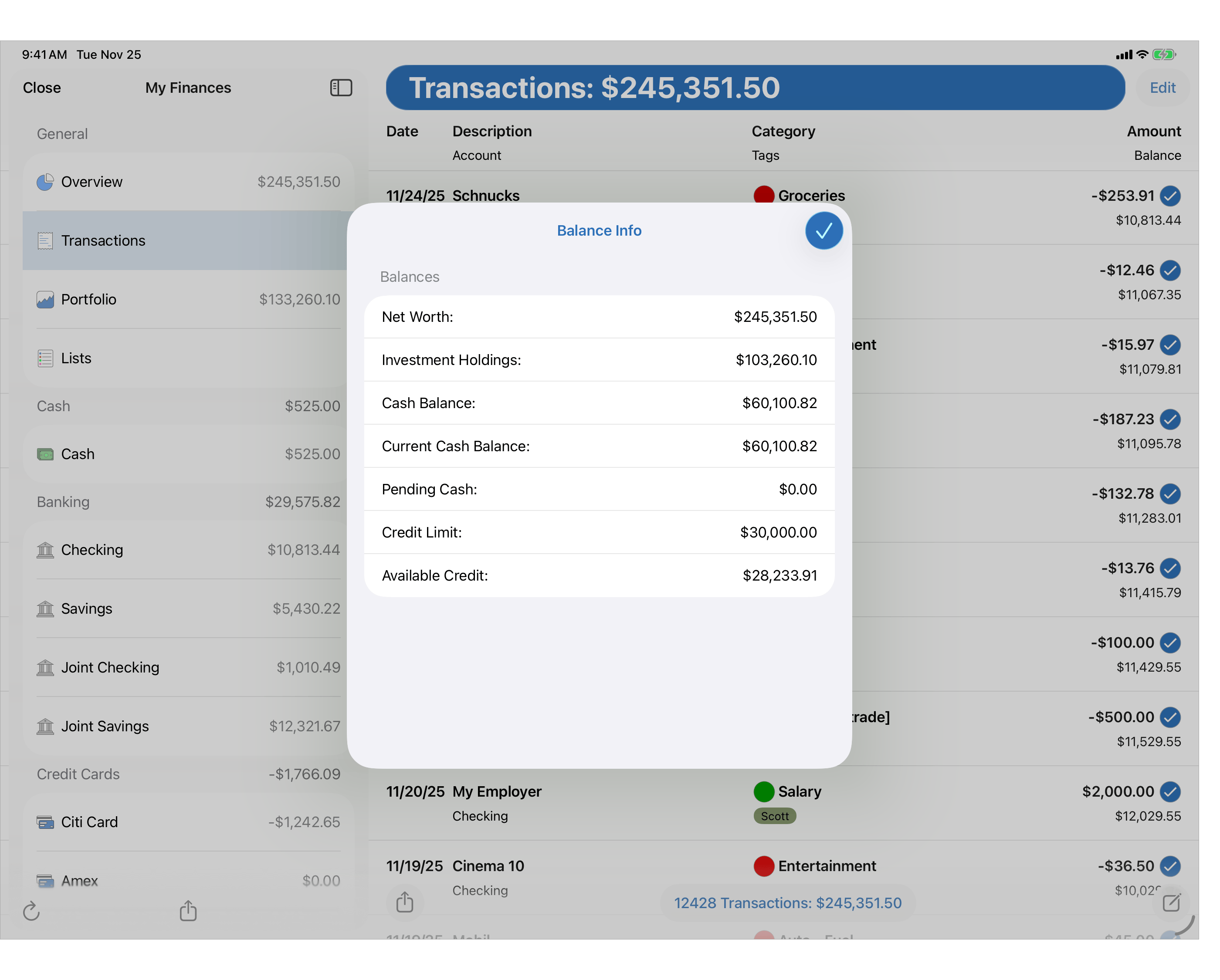Toggle cleared checkmark on Salary transaction
The image size is (1220, 980).
coord(1170,792)
